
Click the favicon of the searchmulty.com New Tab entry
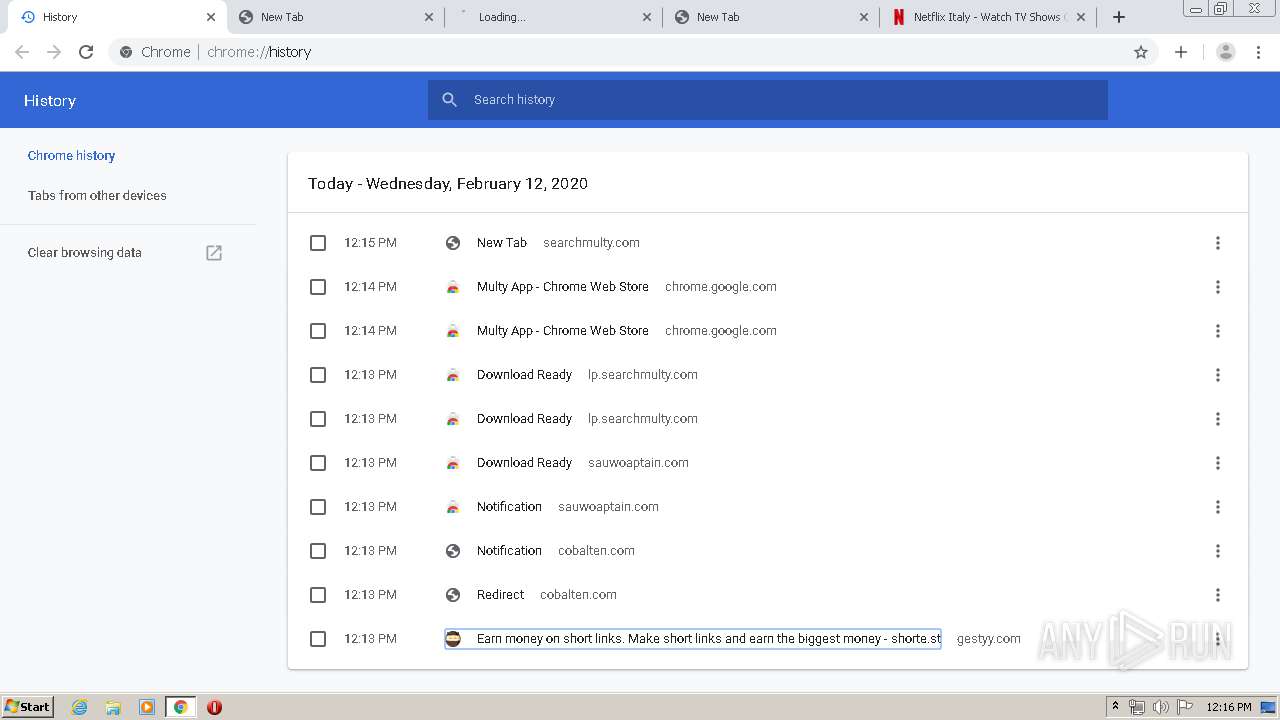tap(453, 243)
